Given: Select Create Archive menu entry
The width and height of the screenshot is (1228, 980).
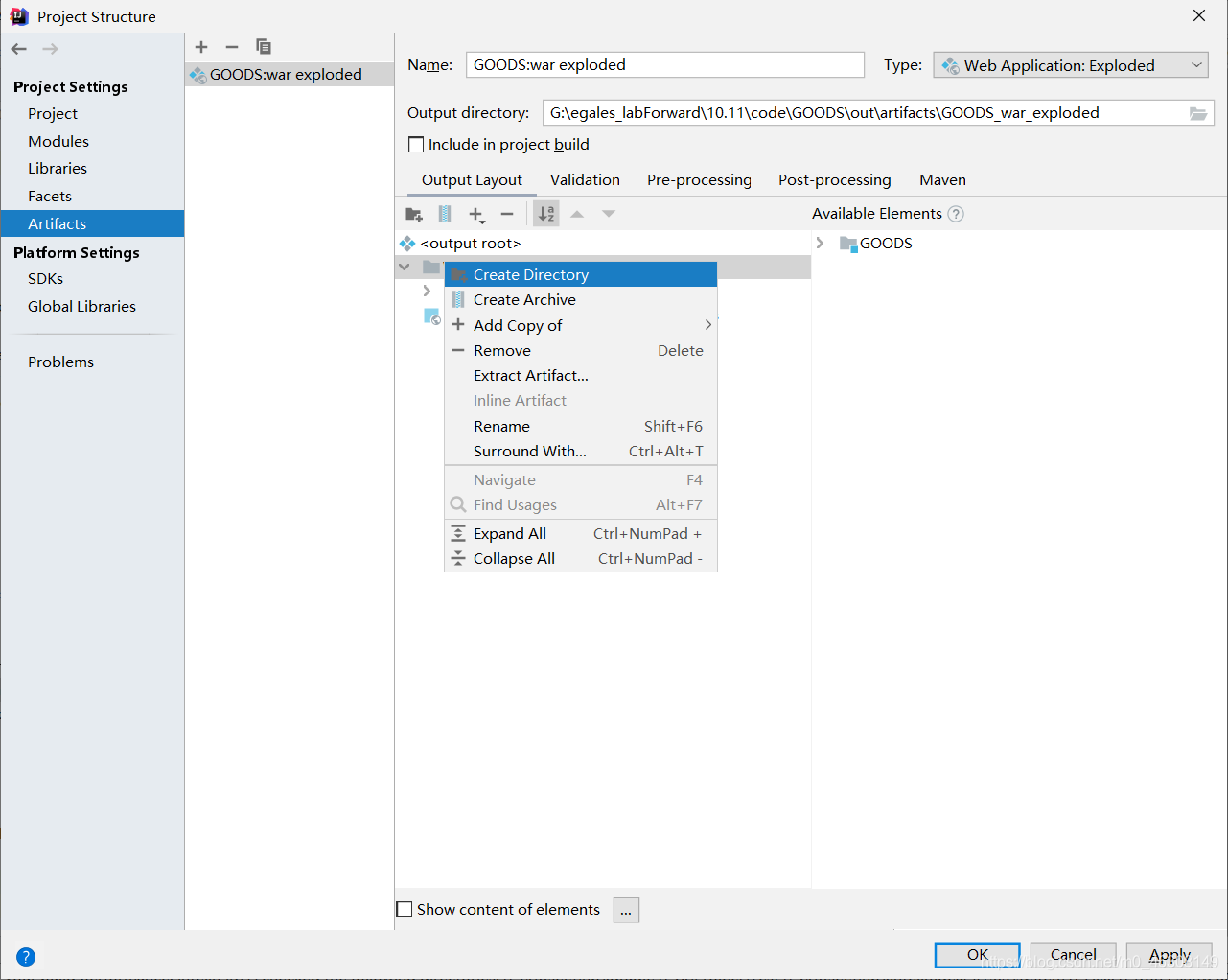Looking at the screenshot, I should (x=581, y=299).
